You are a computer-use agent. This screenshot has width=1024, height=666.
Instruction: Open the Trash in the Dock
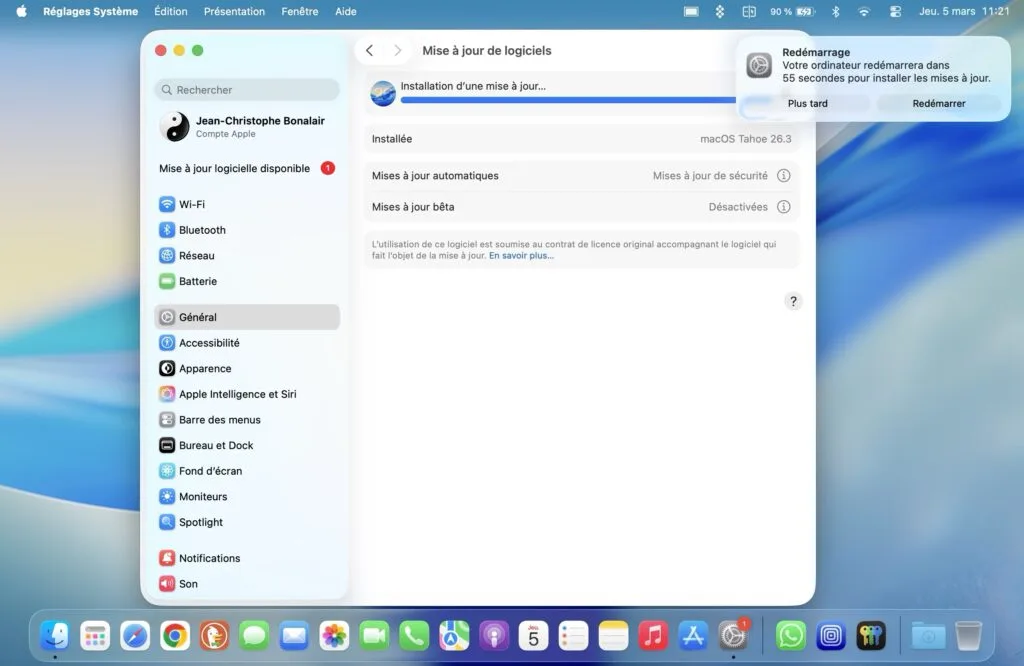click(x=968, y=635)
